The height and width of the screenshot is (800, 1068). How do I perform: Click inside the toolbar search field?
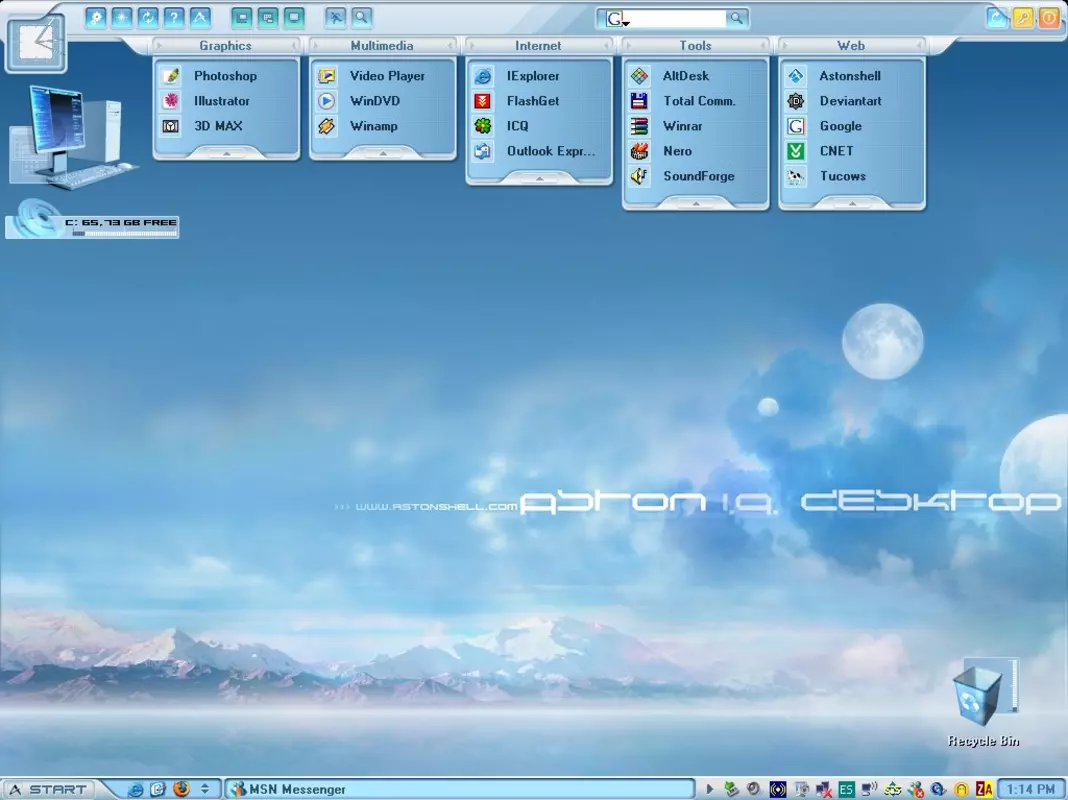[674, 18]
